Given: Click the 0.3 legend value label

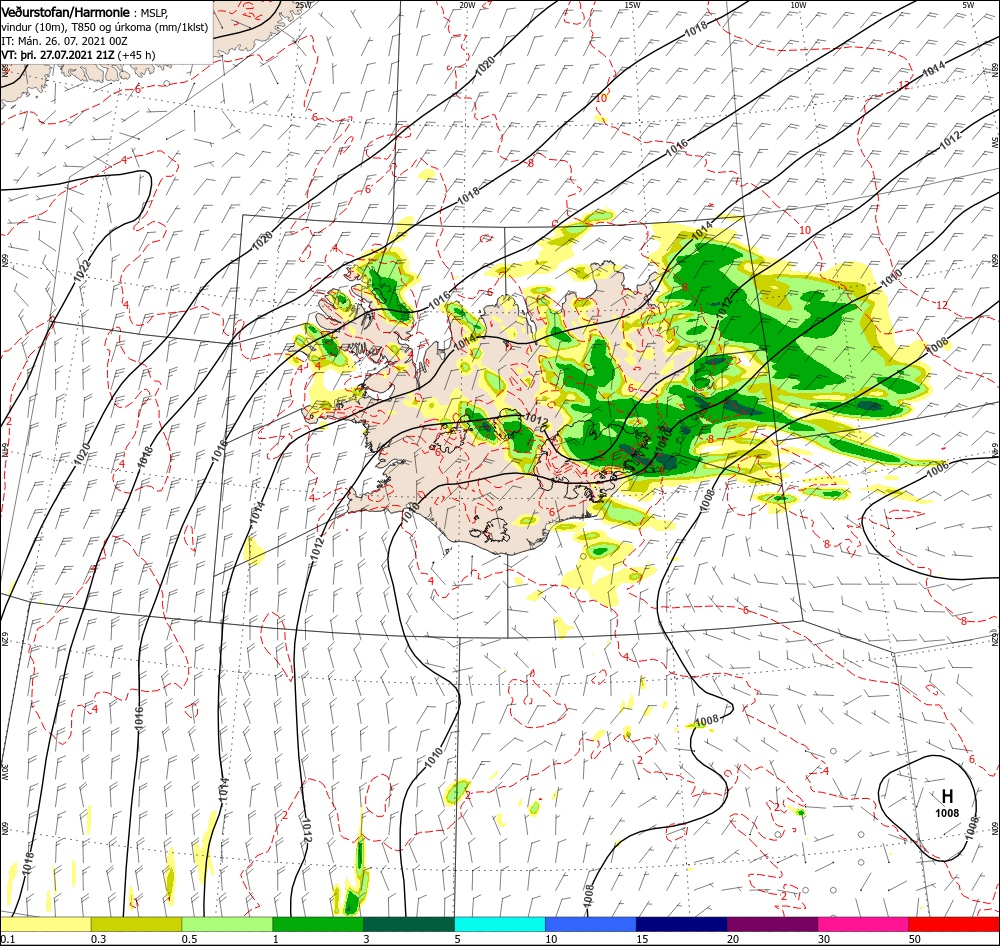Looking at the screenshot, I should tap(99, 939).
